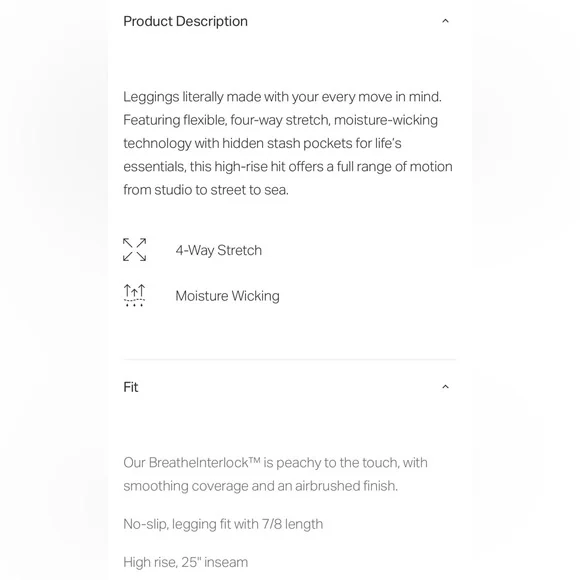This screenshot has width=580, height=580.
Task: Click the Fit heading text
Action: [x=131, y=387]
